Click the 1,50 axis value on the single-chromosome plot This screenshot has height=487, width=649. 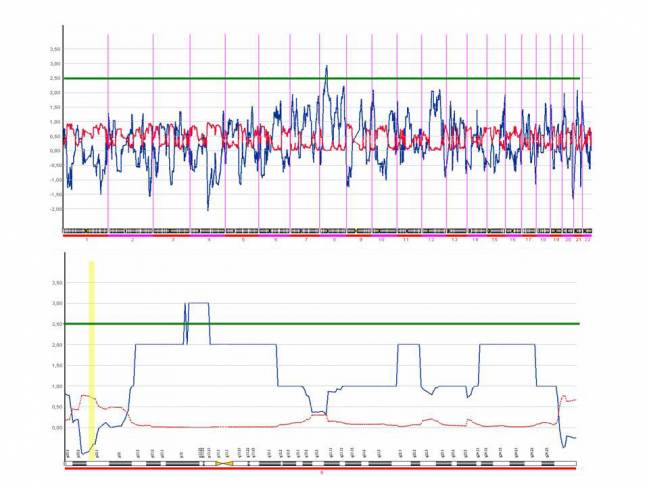point(57,366)
